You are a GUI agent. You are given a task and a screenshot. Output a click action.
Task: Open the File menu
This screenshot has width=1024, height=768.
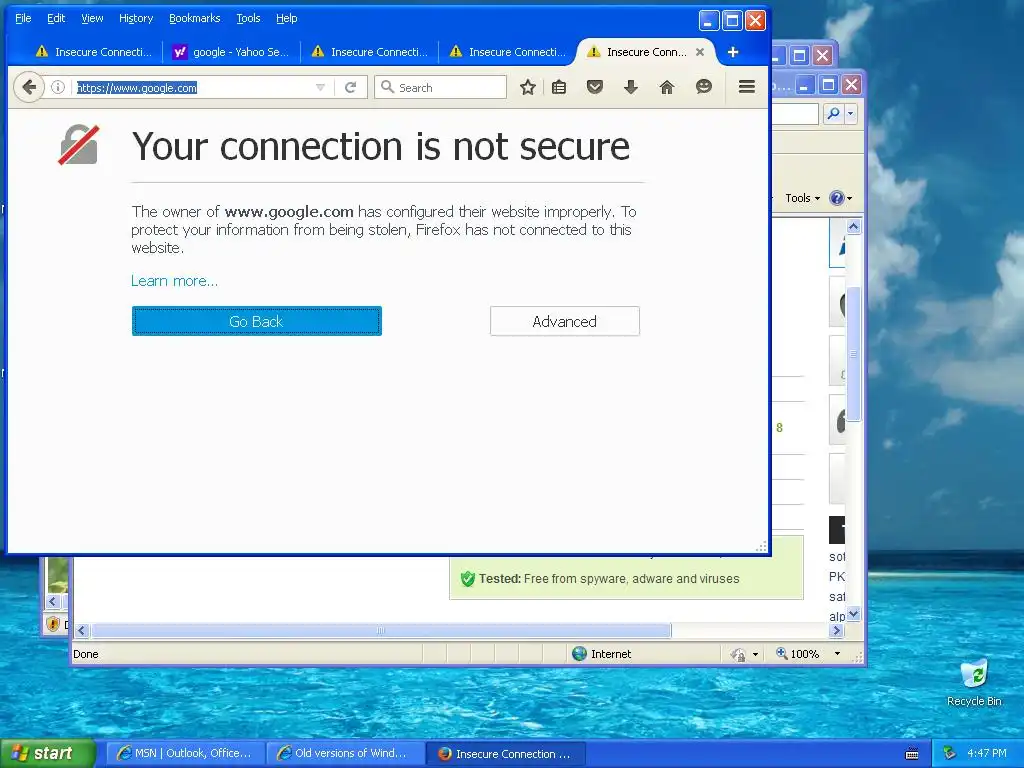pos(23,18)
